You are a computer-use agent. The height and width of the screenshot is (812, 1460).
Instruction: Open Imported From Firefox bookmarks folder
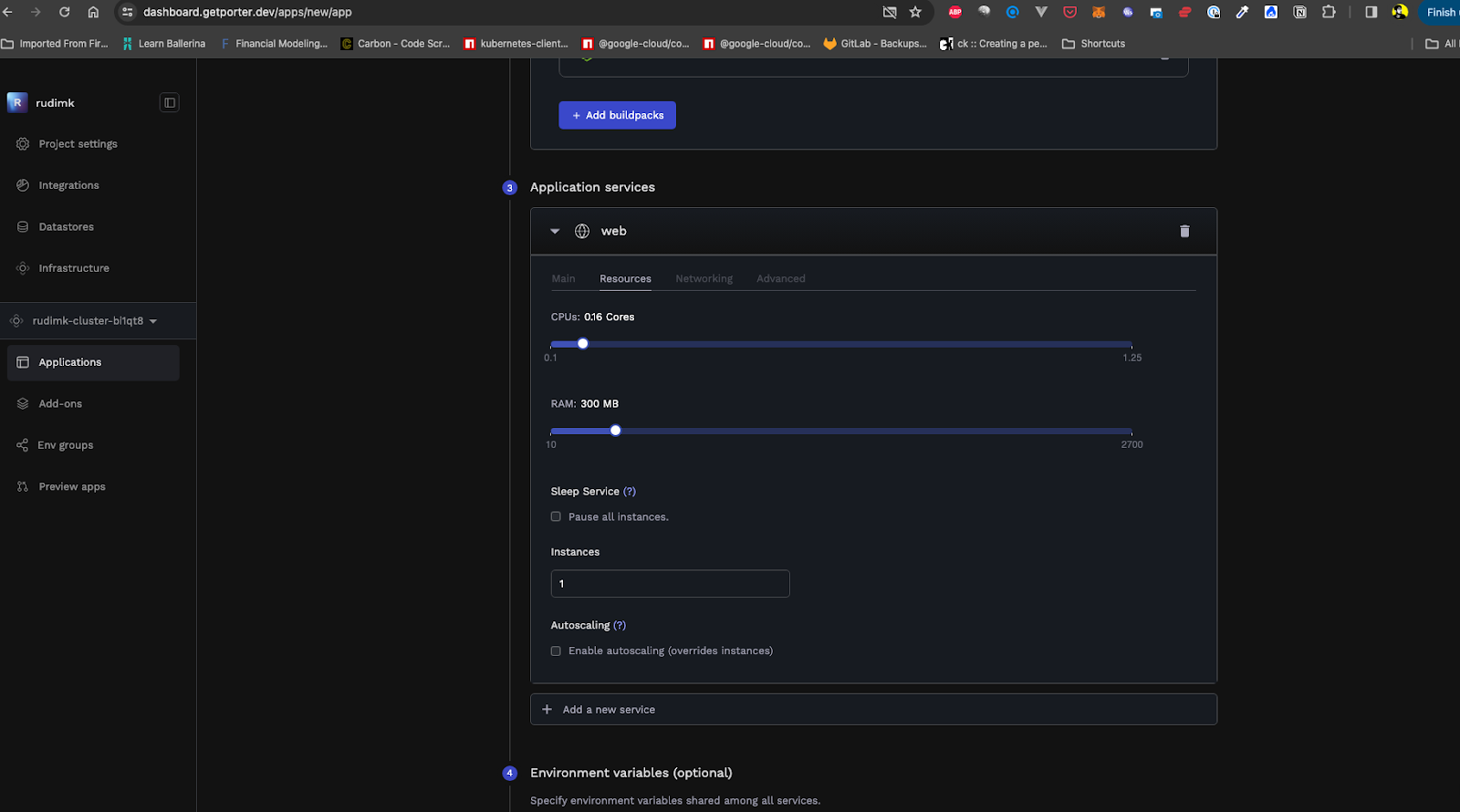[55, 44]
